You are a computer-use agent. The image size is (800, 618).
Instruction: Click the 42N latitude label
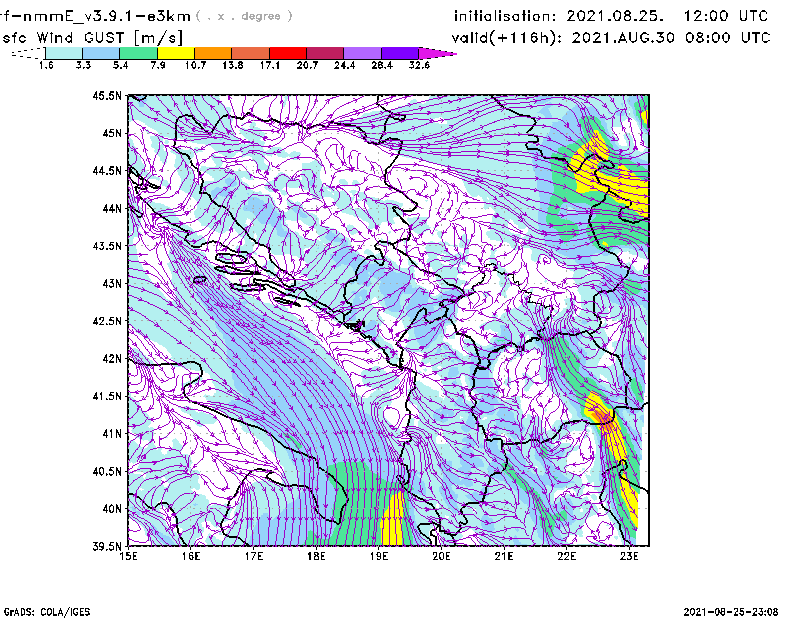[x=112, y=358]
